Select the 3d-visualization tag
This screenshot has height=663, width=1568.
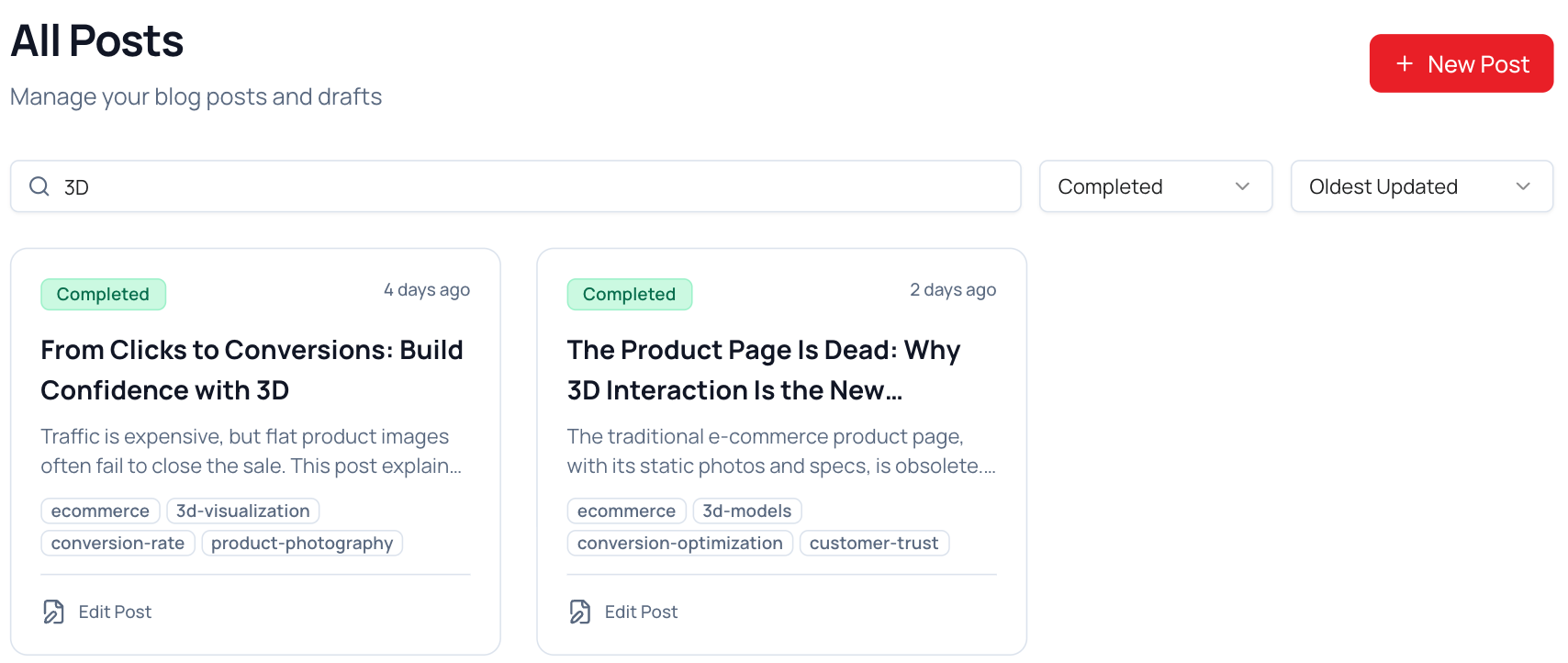pyautogui.click(x=243, y=511)
